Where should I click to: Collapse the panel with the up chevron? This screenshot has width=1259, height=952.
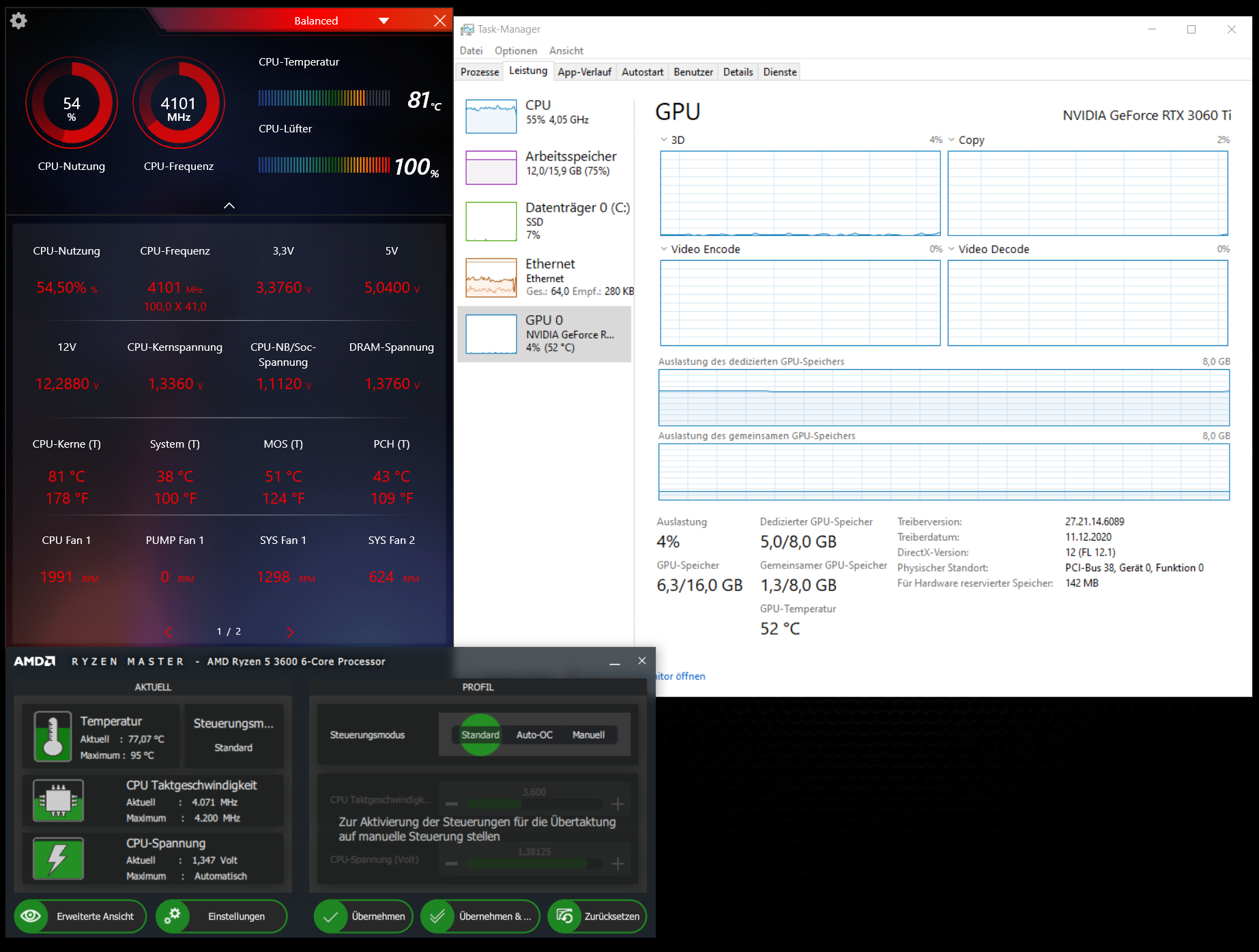(229, 205)
